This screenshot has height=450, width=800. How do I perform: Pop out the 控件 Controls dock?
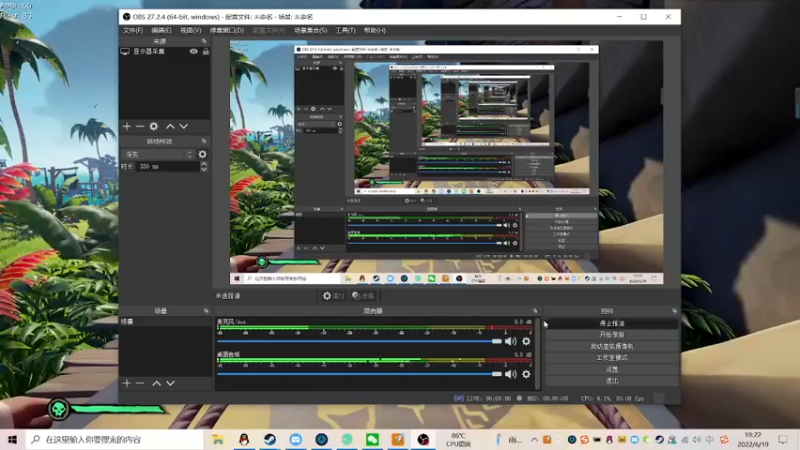pyautogui.click(x=674, y=311)
